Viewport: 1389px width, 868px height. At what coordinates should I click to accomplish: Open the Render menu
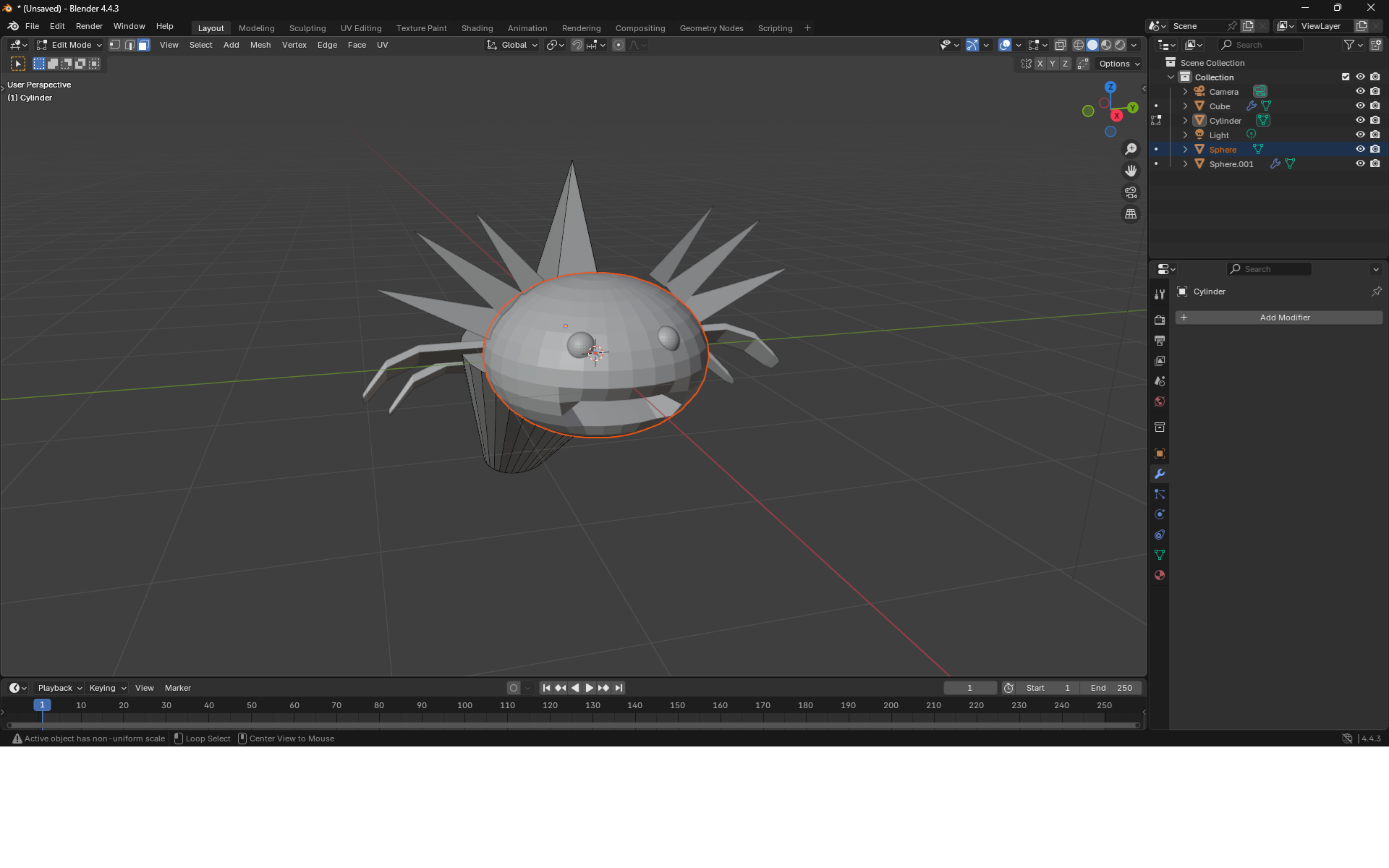tap(89, 26)
